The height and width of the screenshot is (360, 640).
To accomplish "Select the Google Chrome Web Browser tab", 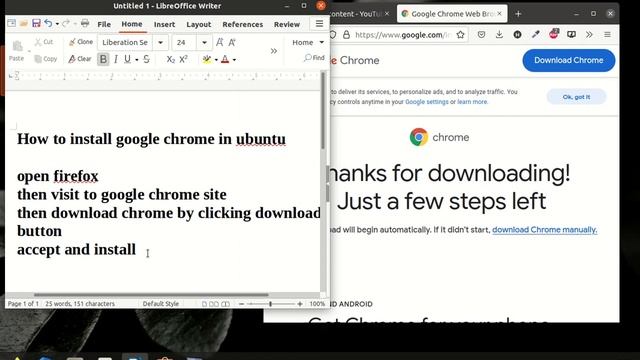I will [x=451, y=14].
